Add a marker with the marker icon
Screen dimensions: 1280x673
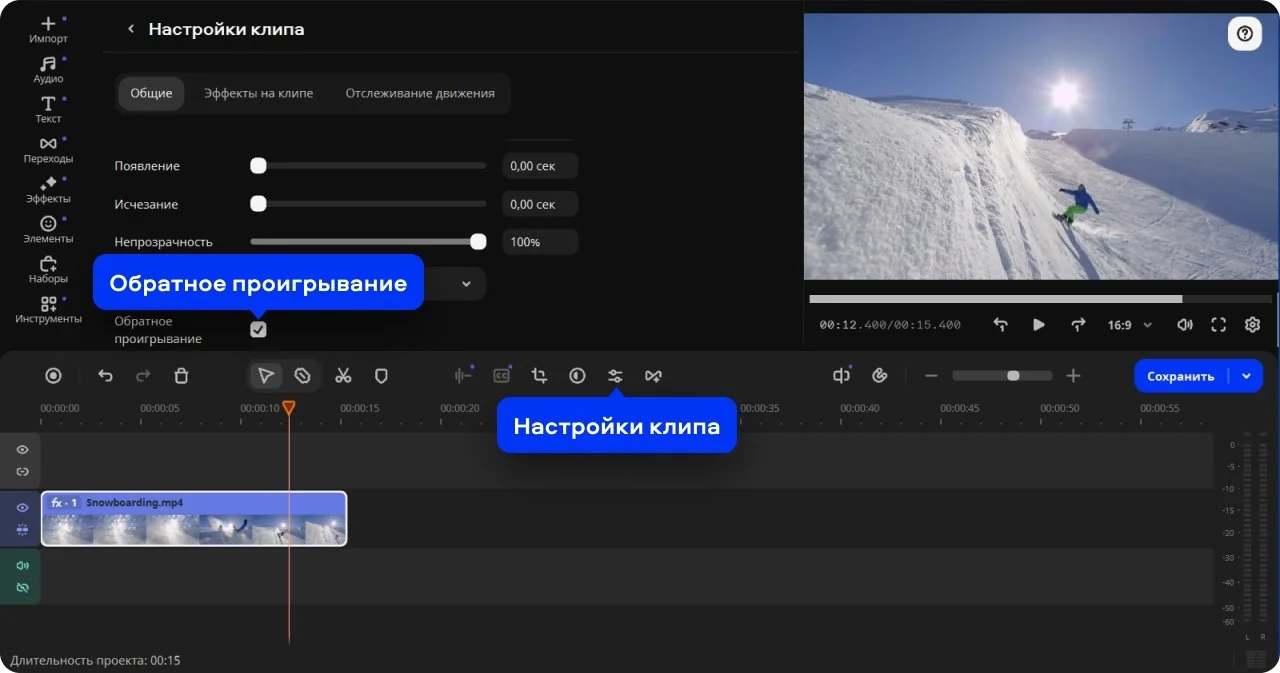tap(381, 376)
